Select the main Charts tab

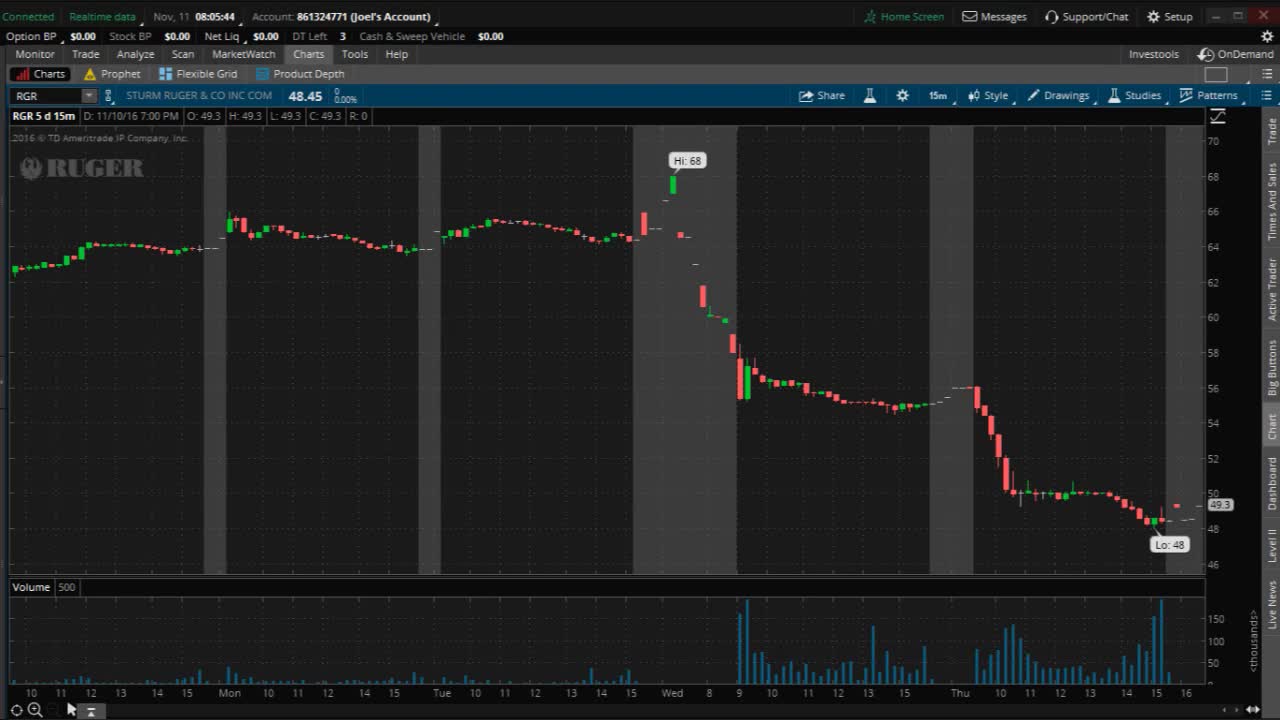(308, 54)
